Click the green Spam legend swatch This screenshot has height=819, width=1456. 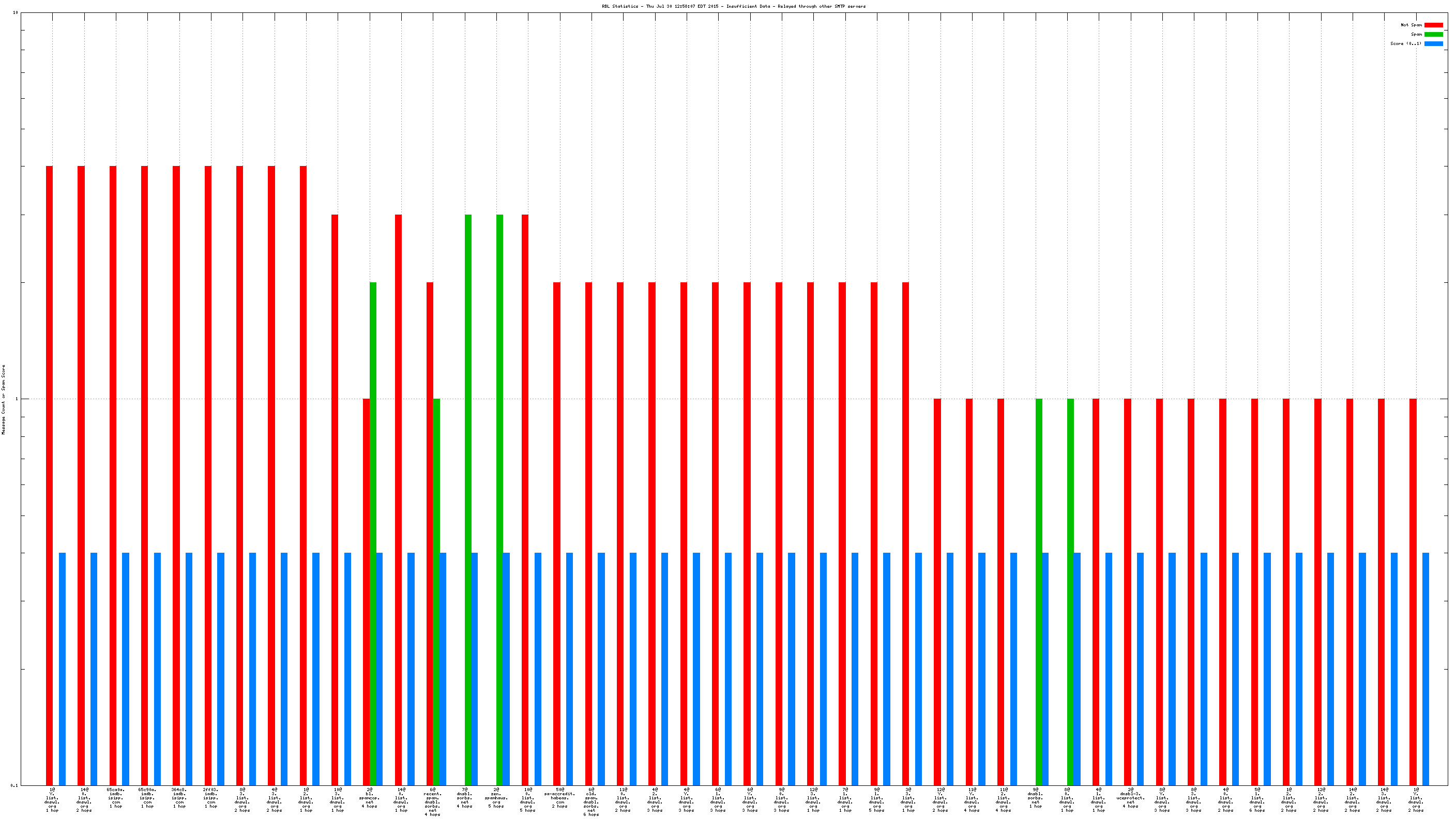click(x=1433, y=35)
